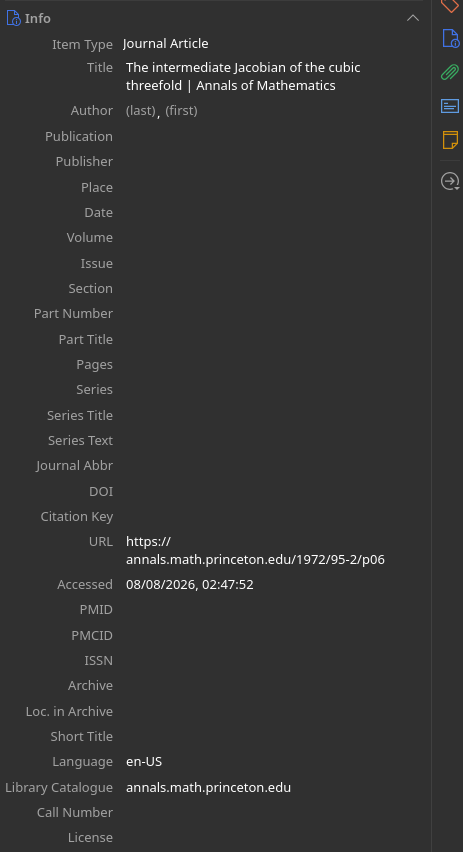This screenshot has width=463, height=852.
Task: Open the Tags pane icon in sidebar
Action: [450, 5]
